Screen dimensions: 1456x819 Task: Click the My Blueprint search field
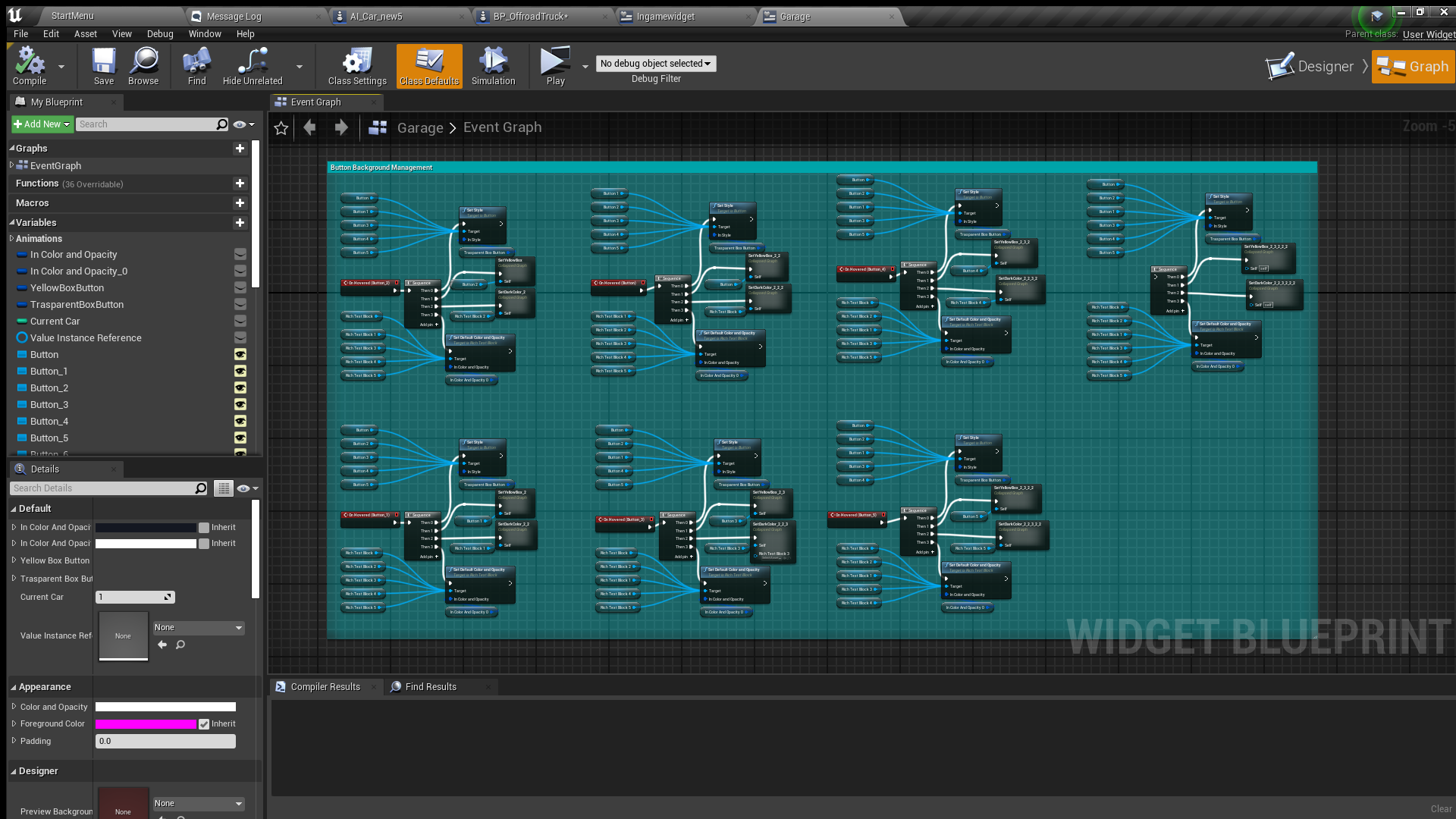pyautogui.click(x=146, y=124)
